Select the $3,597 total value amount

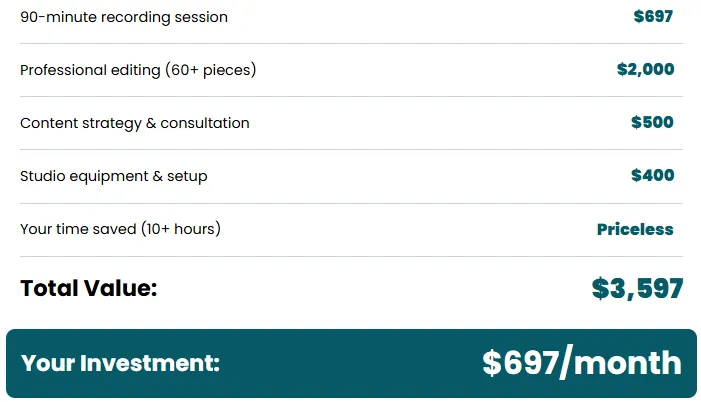coord(637,289)
